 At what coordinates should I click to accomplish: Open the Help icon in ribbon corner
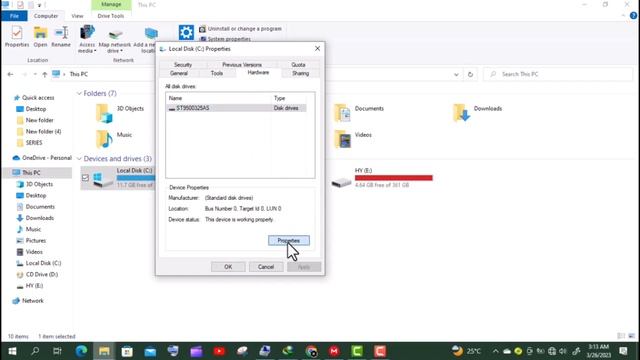click(x=633, y=16)
